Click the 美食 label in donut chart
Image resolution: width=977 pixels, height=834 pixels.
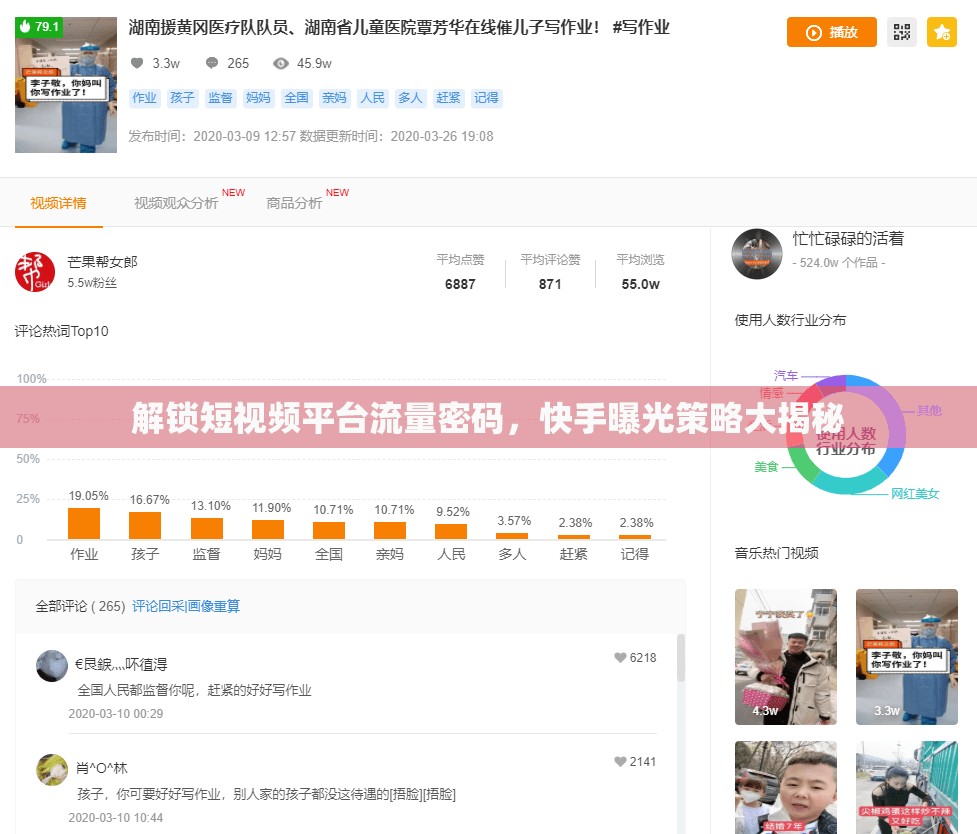(766, 467)
